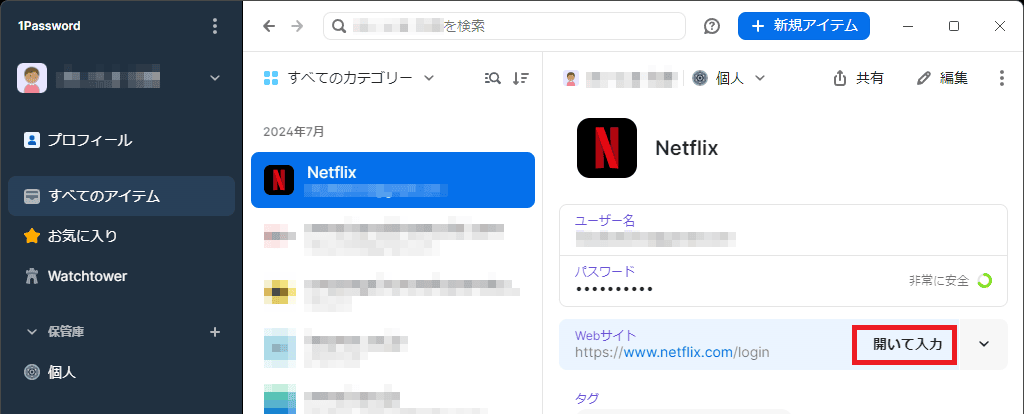Go back with the left arrow
Image resolution: width=1024 pixels, height=414 pixels.
269,26
